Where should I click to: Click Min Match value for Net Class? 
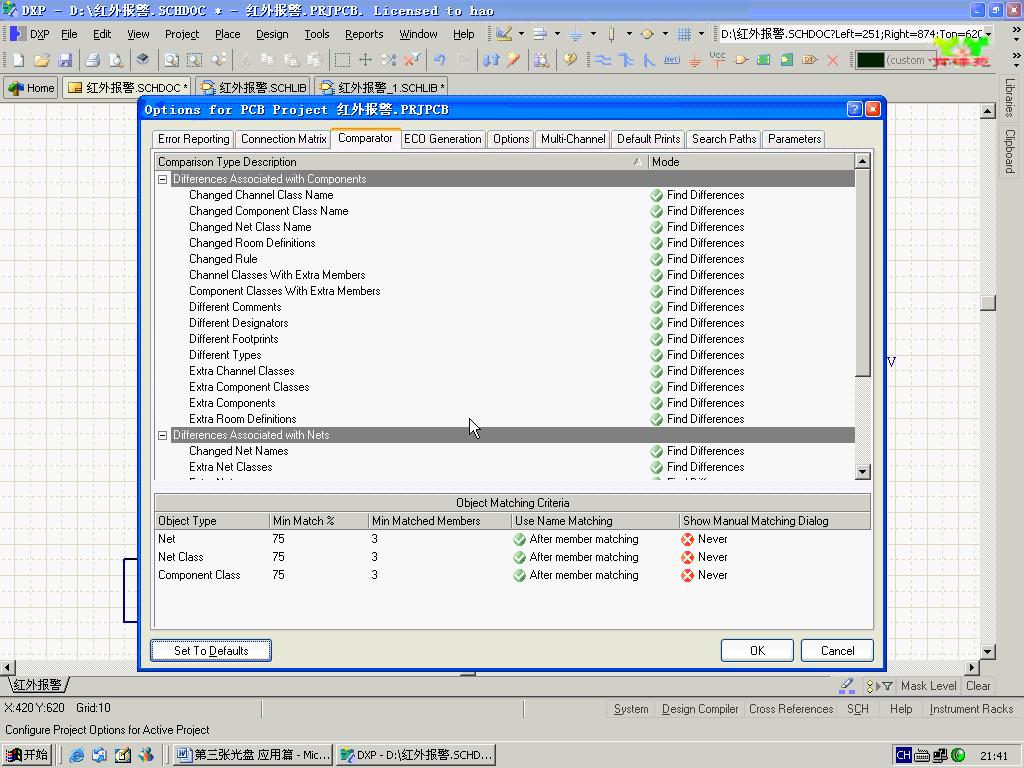pyautogui.click(x=279, y=557)
